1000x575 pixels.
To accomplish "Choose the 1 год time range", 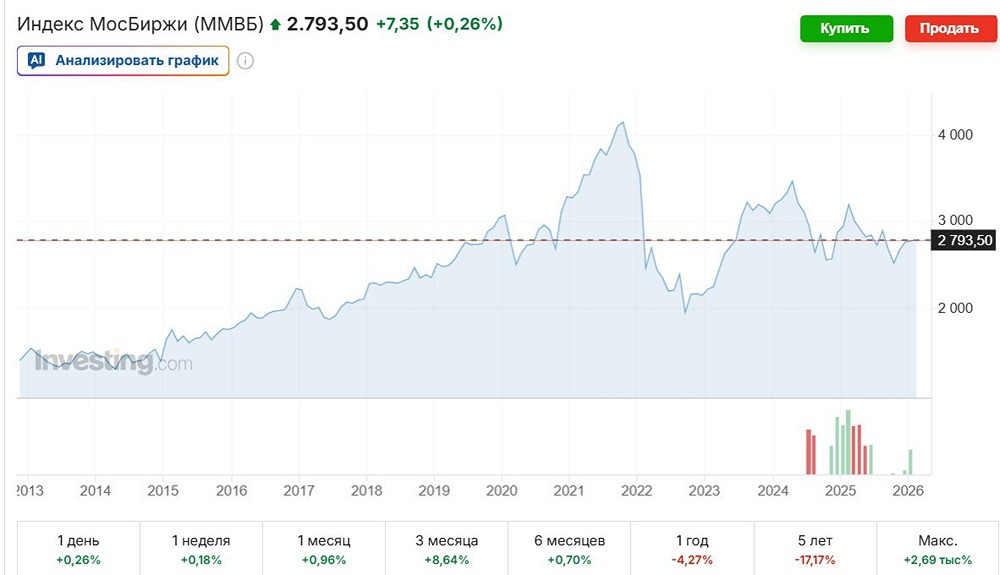I will (693, 548).
